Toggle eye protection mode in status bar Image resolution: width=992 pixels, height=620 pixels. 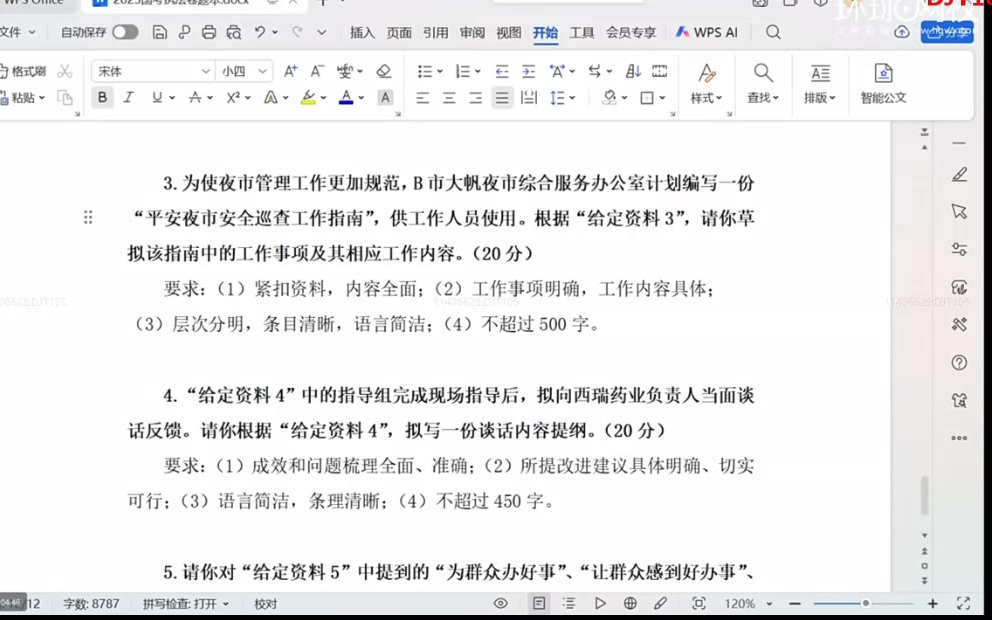tap(501, 604)
